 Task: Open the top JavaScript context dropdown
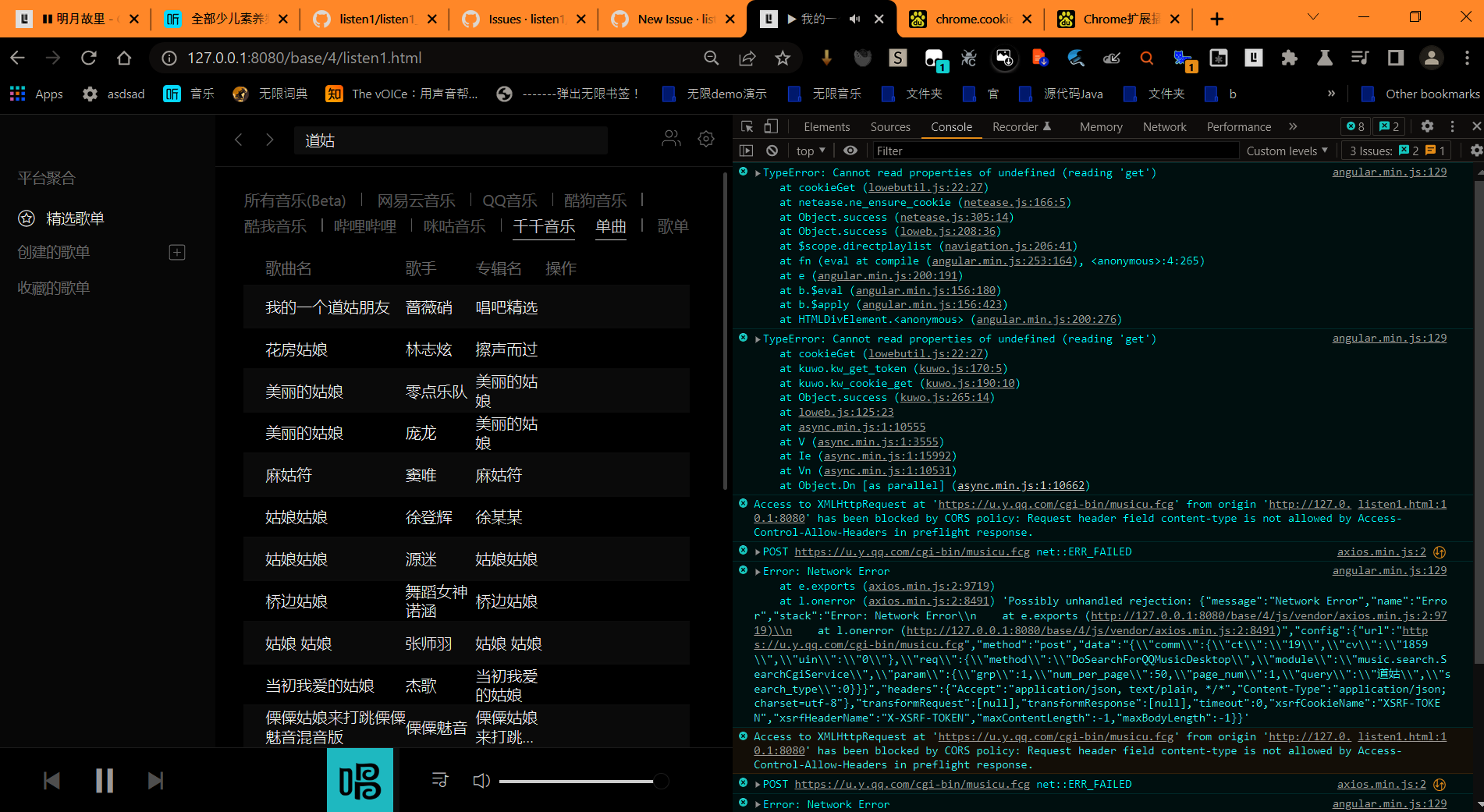(x=811, y=151)
